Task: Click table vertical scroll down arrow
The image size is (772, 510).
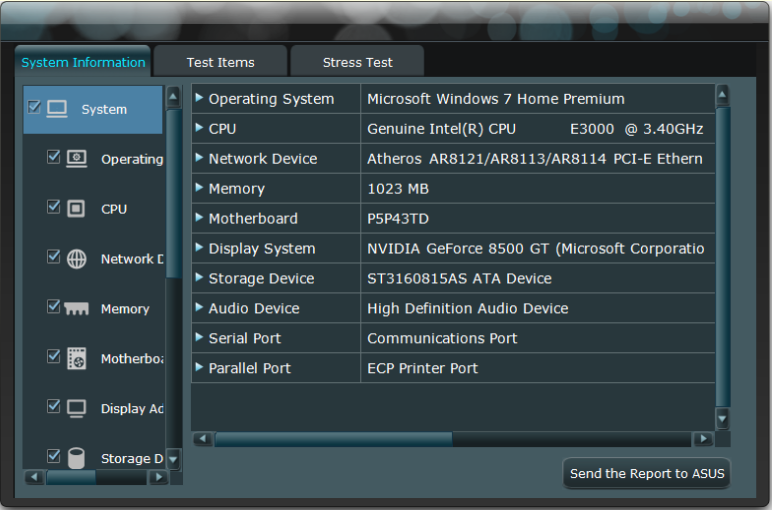Action: [722, 419]
